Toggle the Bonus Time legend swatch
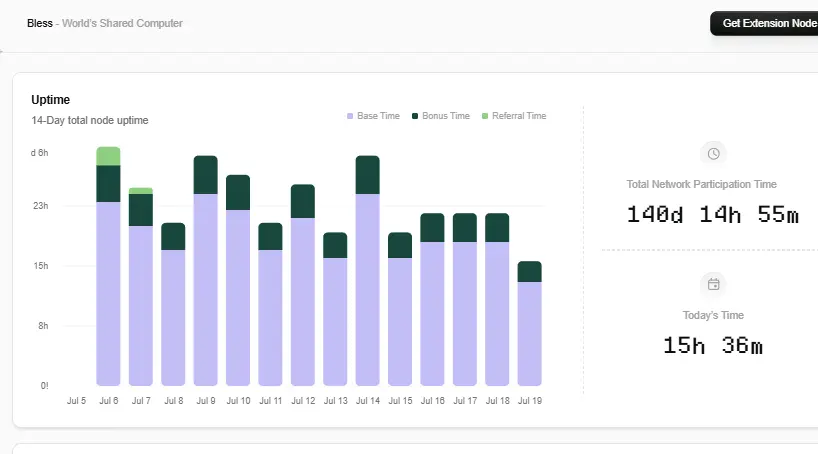 pos(415,116)
